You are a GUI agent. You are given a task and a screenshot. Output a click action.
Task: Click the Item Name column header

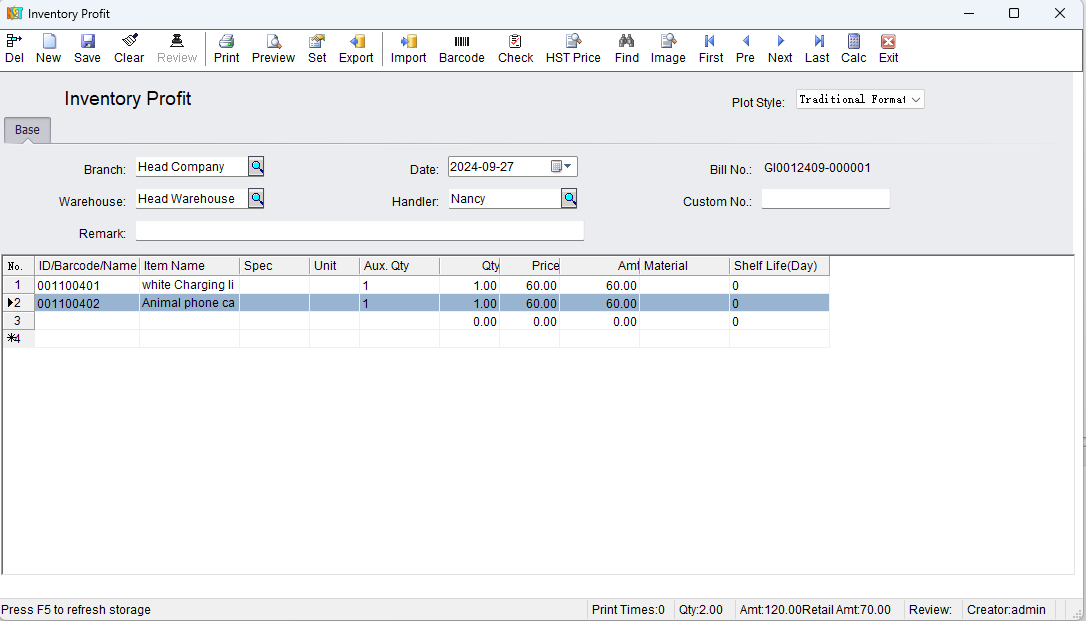click(x=188, y=266)
